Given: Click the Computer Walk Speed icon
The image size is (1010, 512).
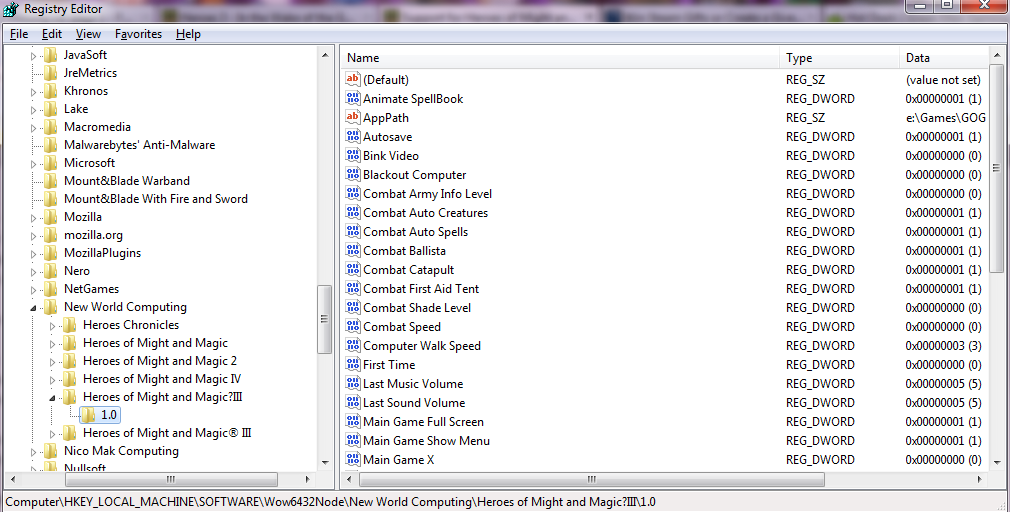Looking at the screenshot, I should pos(352,345).
